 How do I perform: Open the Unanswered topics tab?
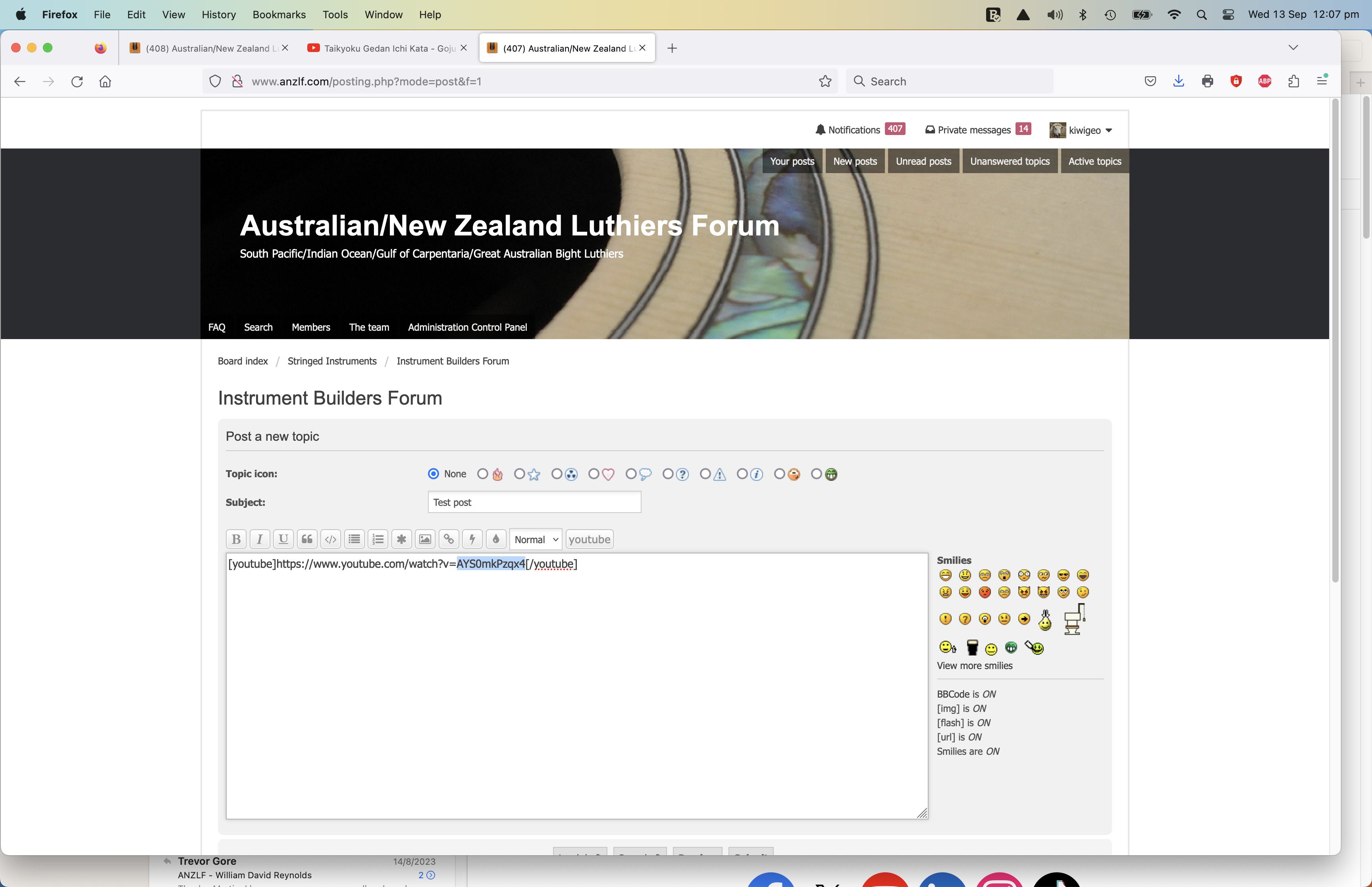click(x=1010, y=161)
